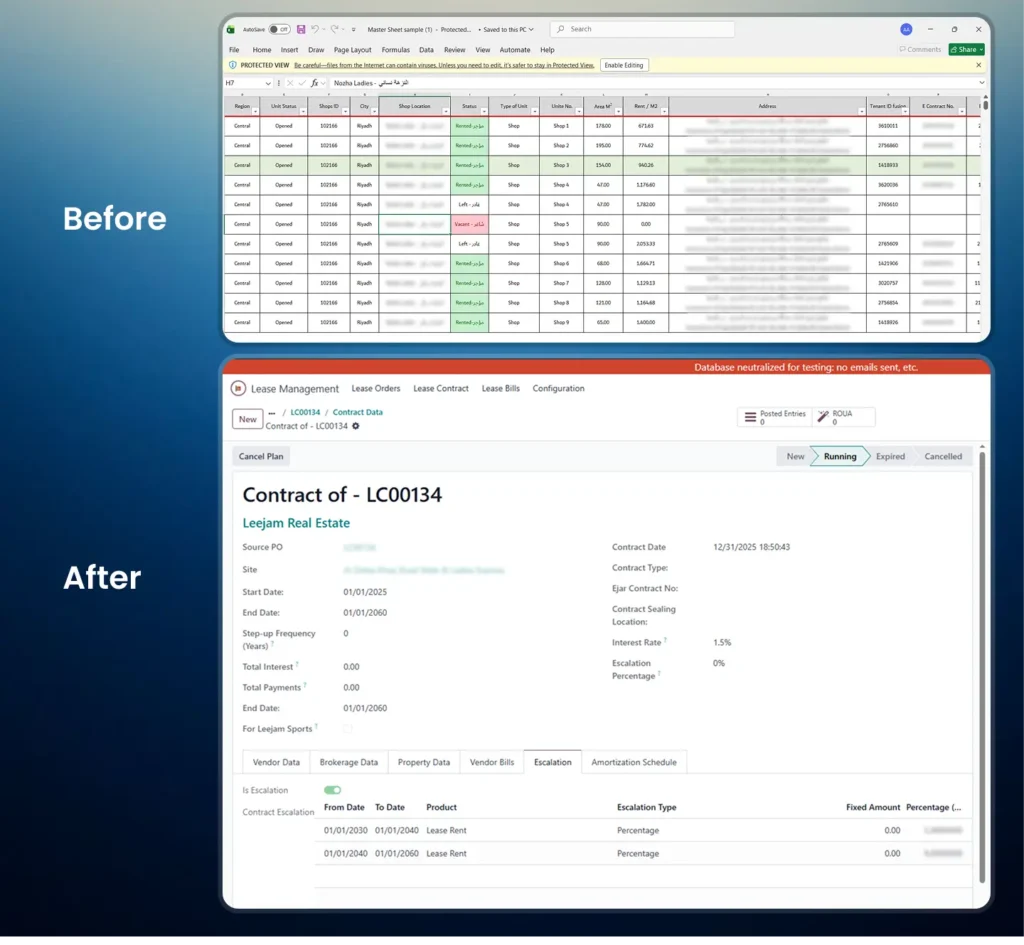Open the Lease Bills menu
The height and width of the screenshot is (945, 1024).
[501, 389]
